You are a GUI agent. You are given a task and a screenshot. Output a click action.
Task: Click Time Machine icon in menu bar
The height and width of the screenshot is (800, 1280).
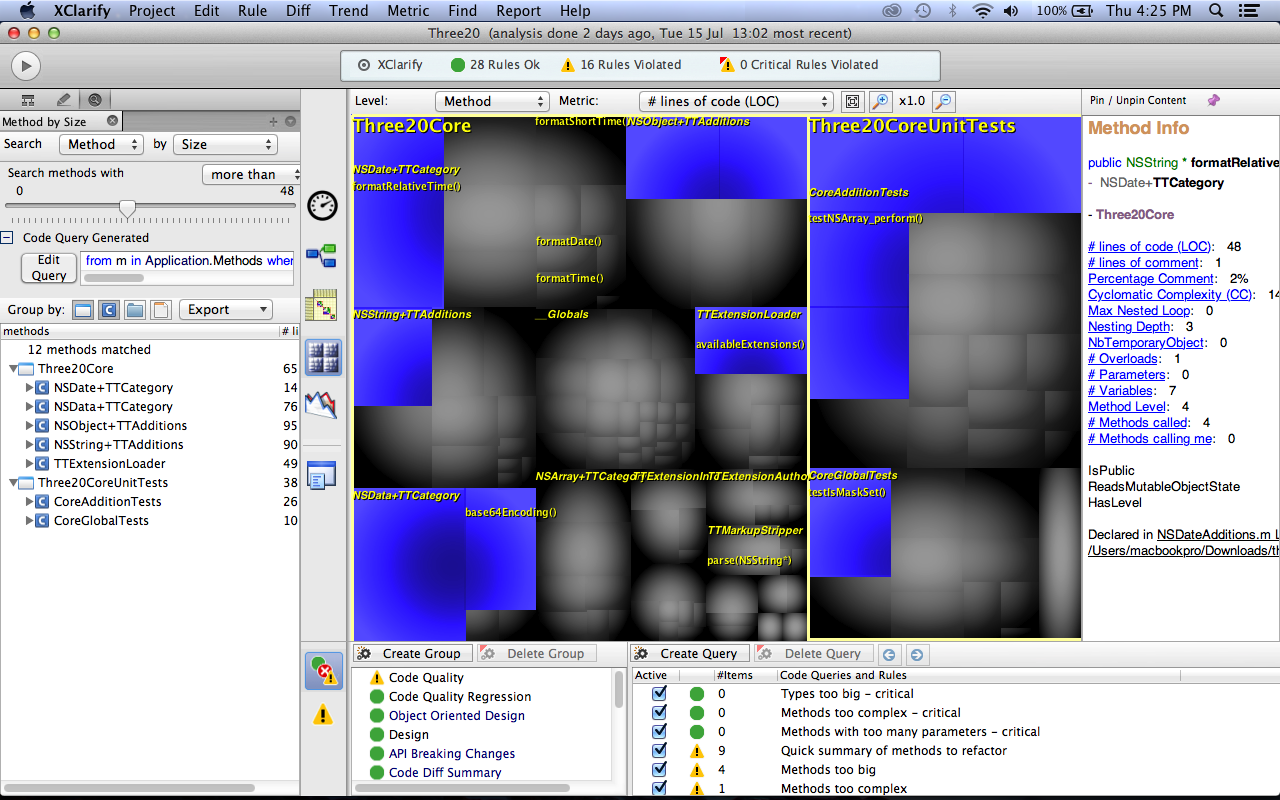click(922, 11)
